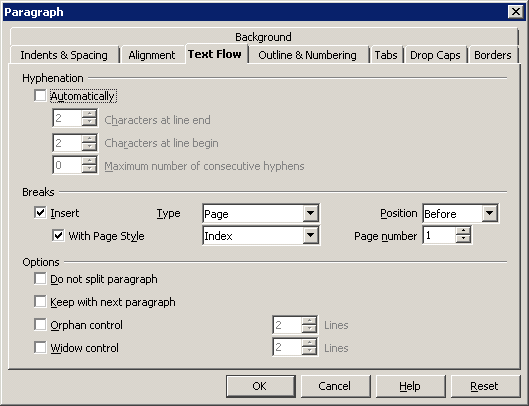Open the break Type dropdown arrow
This screenshot has height=406, width=529.
(x=310, y=213)
